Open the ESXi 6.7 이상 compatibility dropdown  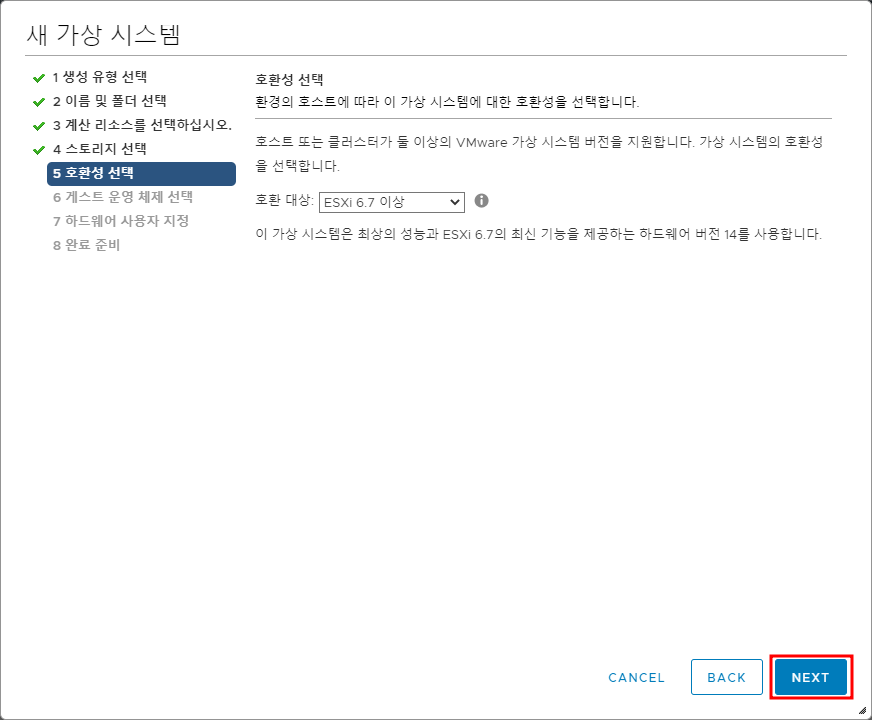[x=392, y=202]
